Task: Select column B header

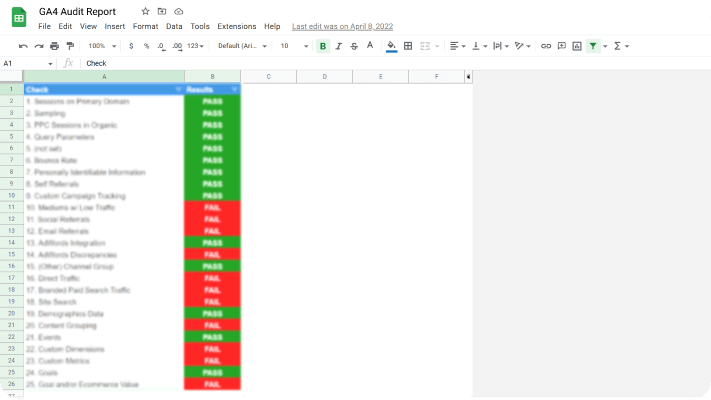Action: pos(212,77)
